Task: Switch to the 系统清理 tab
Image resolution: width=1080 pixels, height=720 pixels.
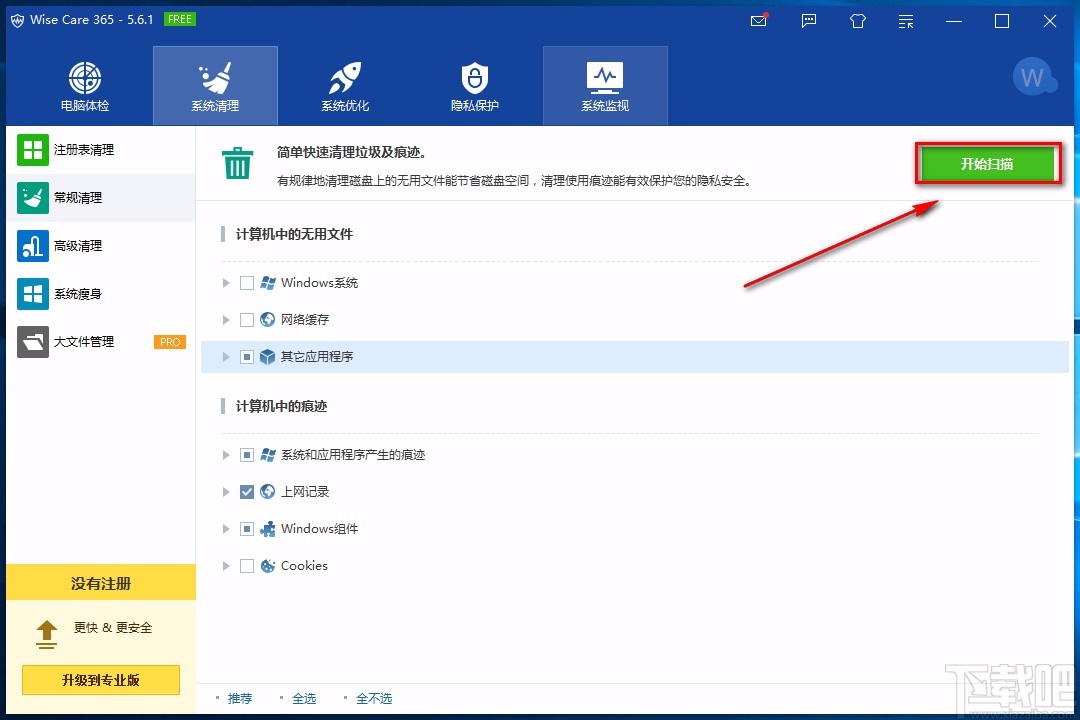Action: point(215,86)
